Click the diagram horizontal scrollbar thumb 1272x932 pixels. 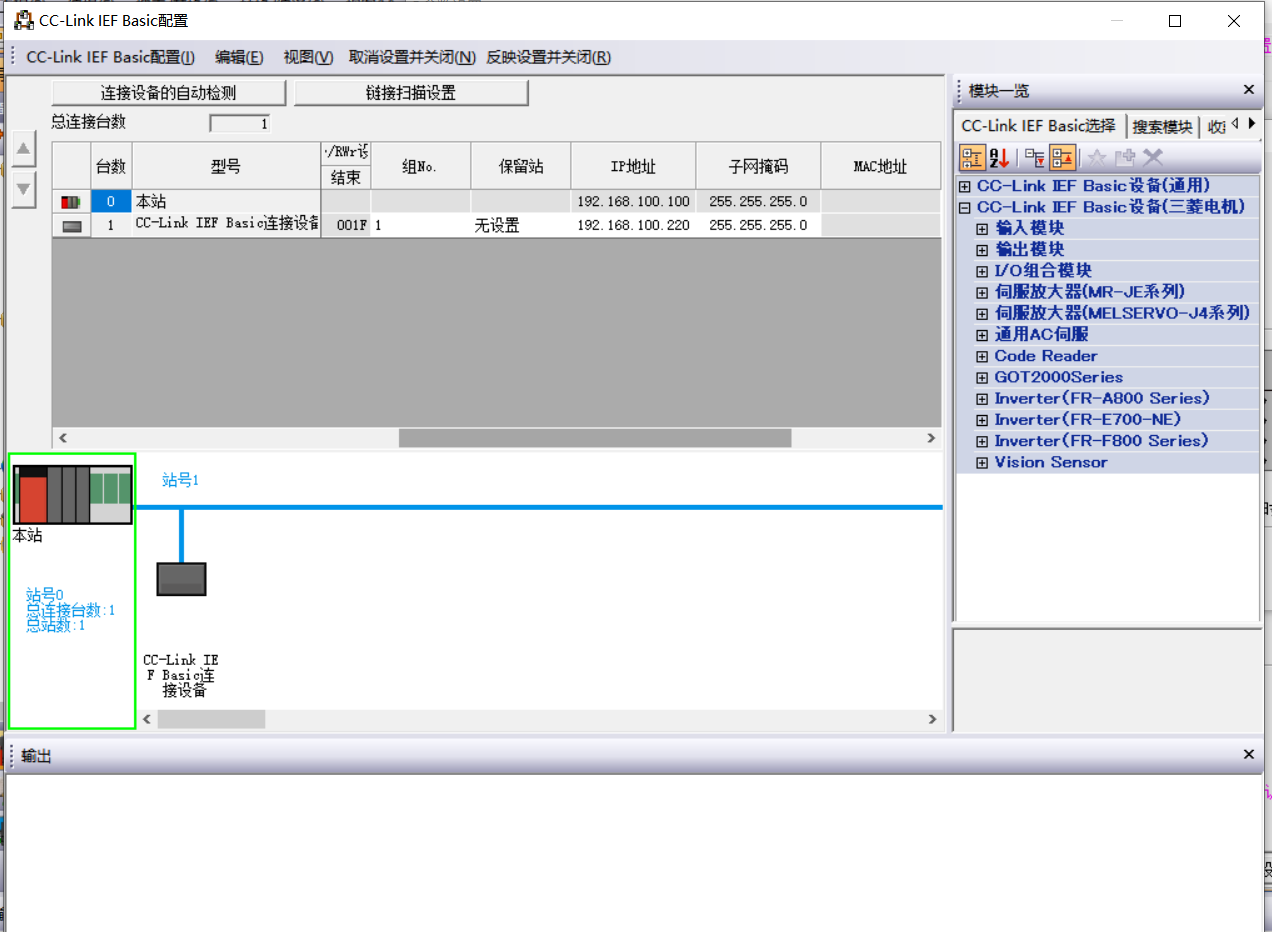[211, 719]
